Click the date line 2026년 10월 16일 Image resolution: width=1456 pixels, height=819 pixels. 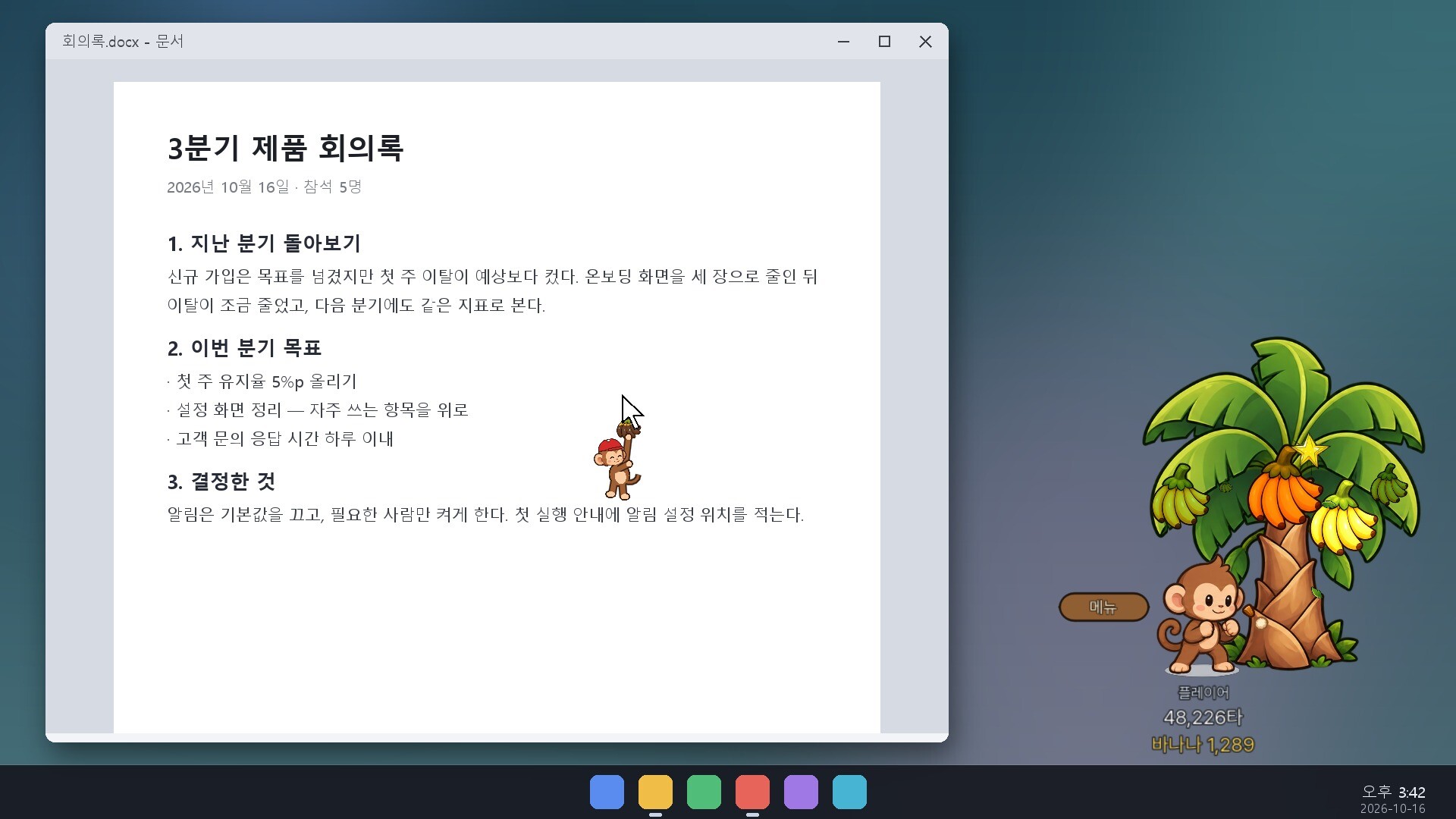pyautogui.click(x=228, y=187)
